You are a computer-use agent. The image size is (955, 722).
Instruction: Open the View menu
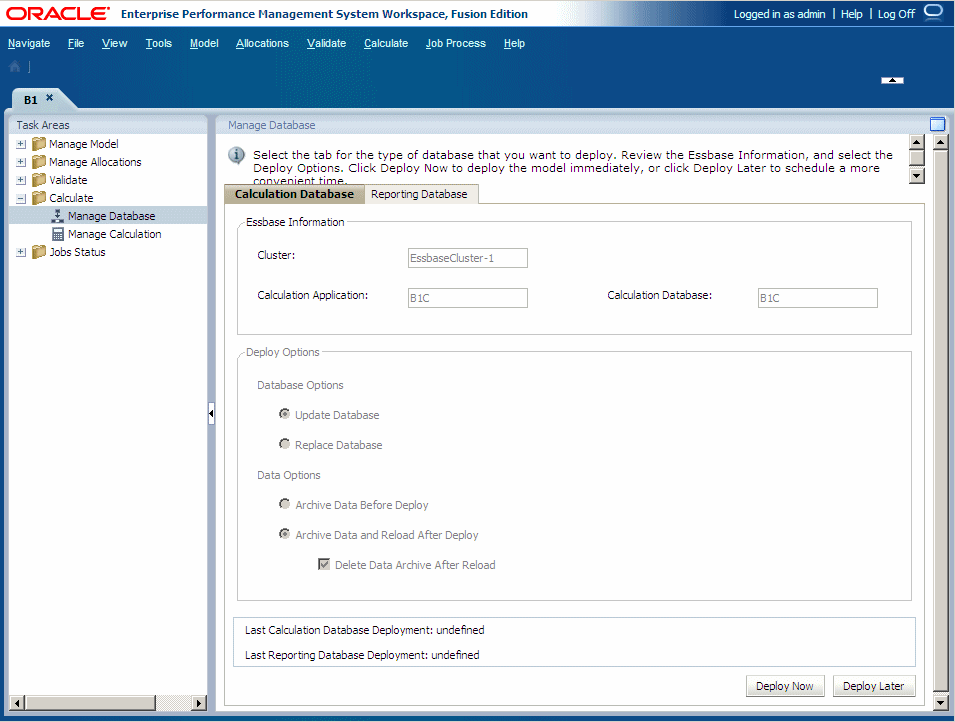pos(115,43)
